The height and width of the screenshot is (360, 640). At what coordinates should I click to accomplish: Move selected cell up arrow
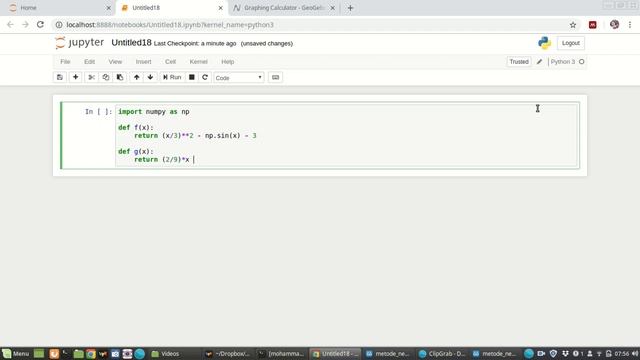coord(136,77)
